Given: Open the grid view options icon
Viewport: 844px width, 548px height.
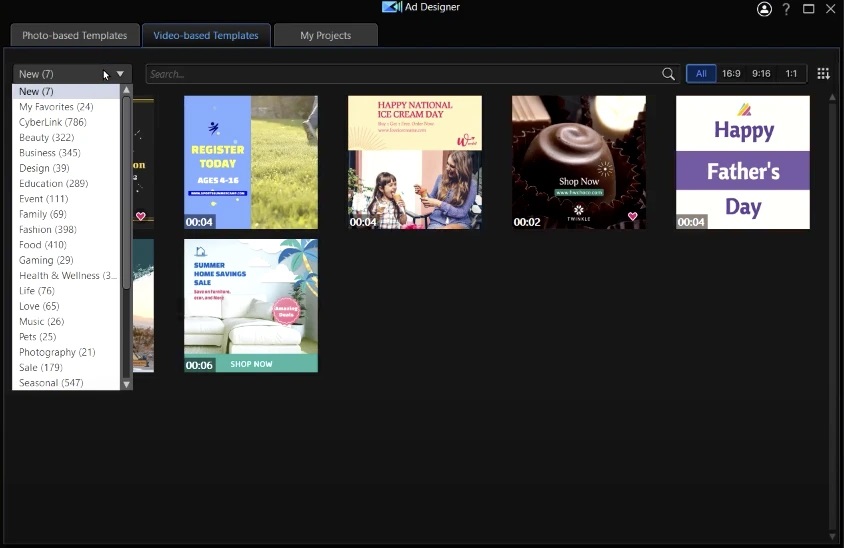Looking at the screenshot, I should [823, 74].
